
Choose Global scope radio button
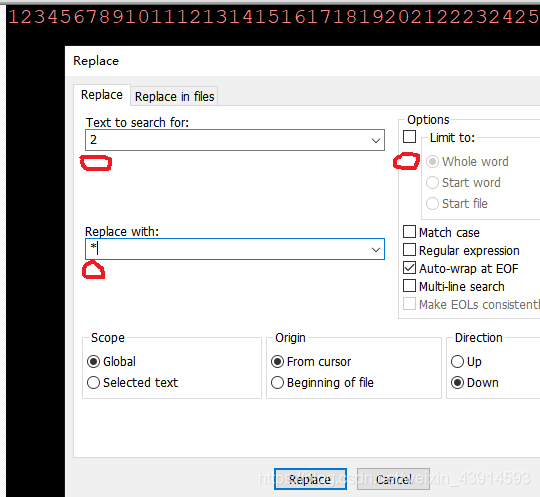(93, 362)
